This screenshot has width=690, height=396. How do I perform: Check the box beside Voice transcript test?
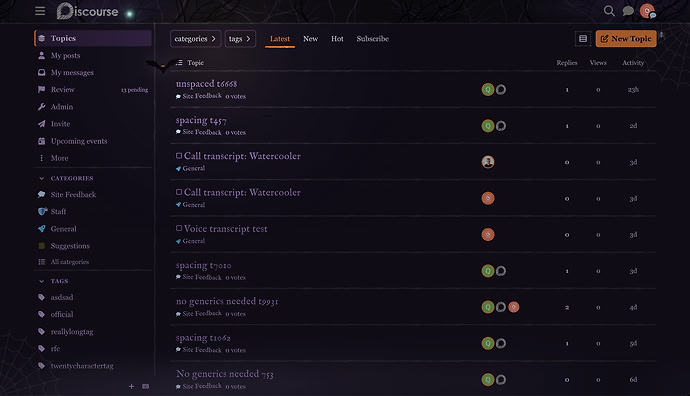coord(179,228)
